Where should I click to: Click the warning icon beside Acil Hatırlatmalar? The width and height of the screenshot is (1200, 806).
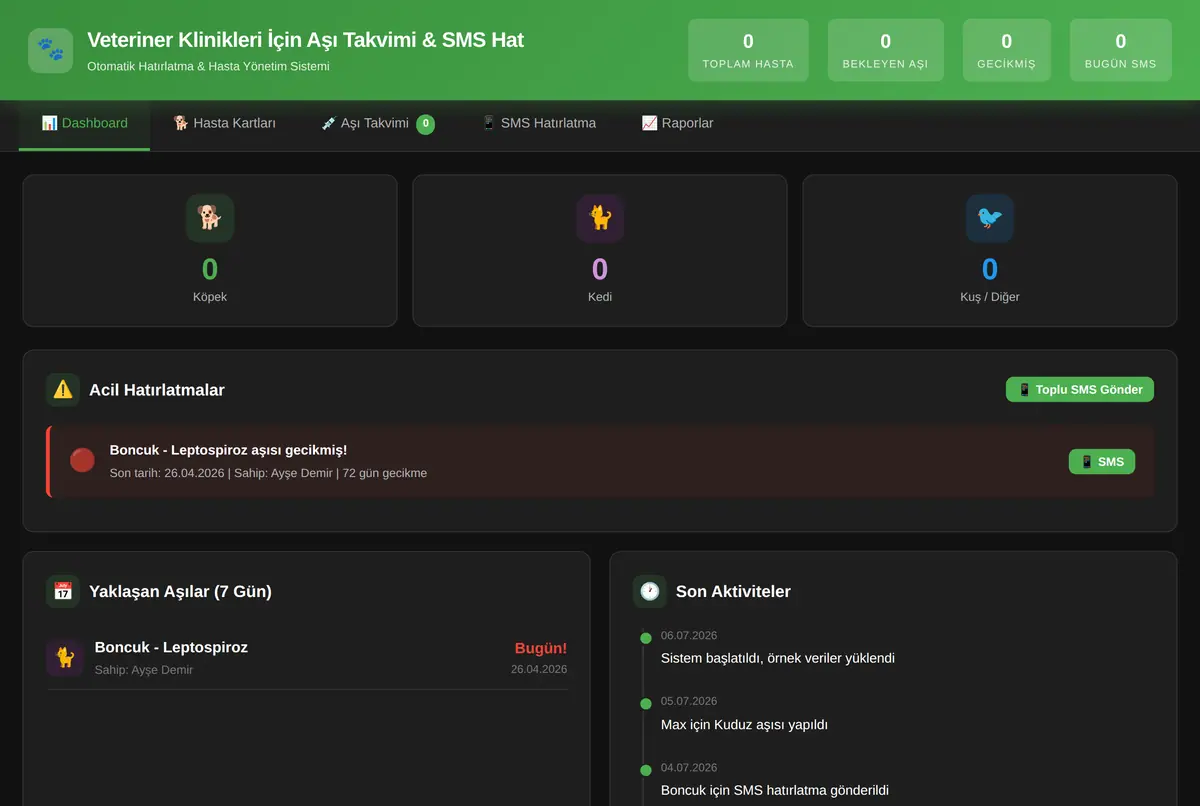(x=63, y=390)
